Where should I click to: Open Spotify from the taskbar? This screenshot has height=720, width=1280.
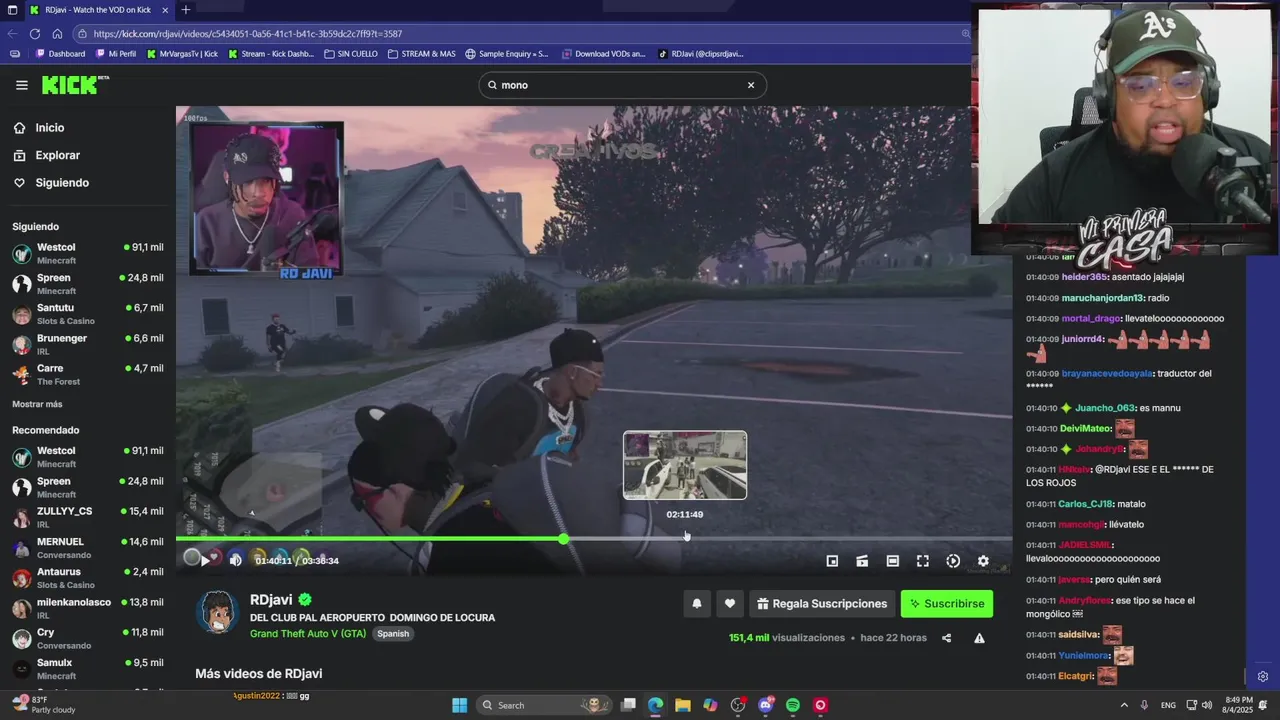793,705
